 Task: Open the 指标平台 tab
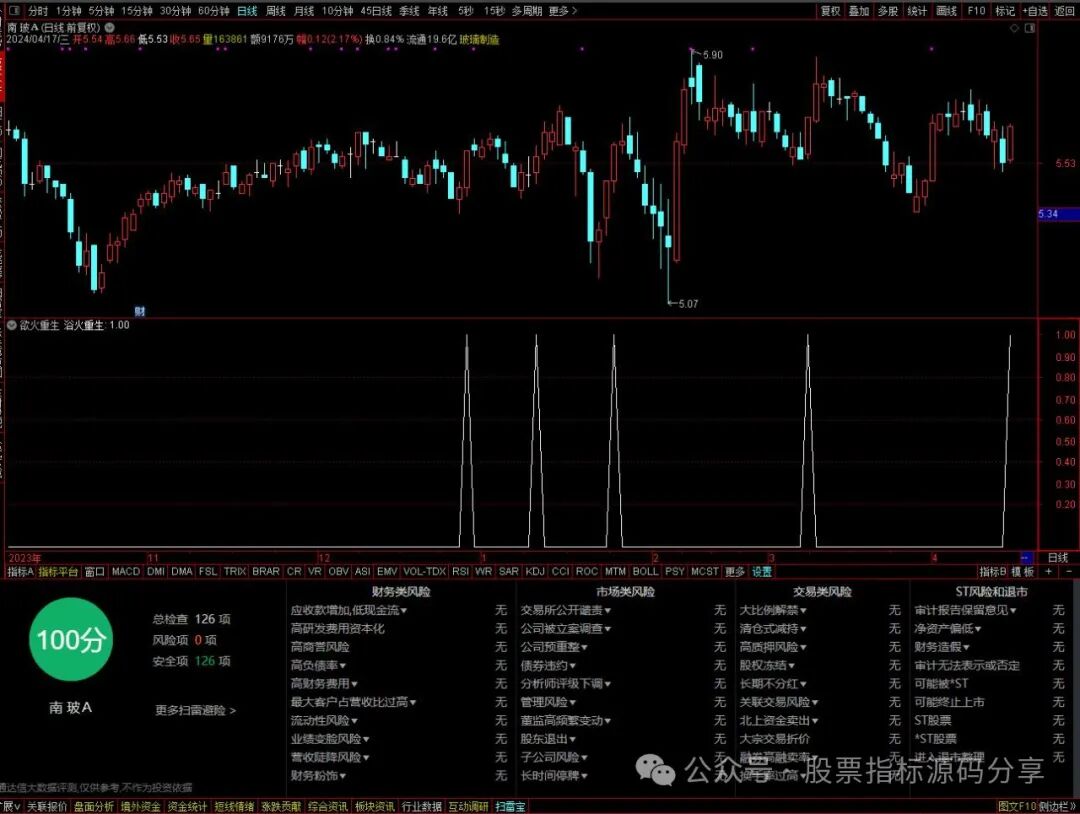pyautogui.click(x=58, y=572)
